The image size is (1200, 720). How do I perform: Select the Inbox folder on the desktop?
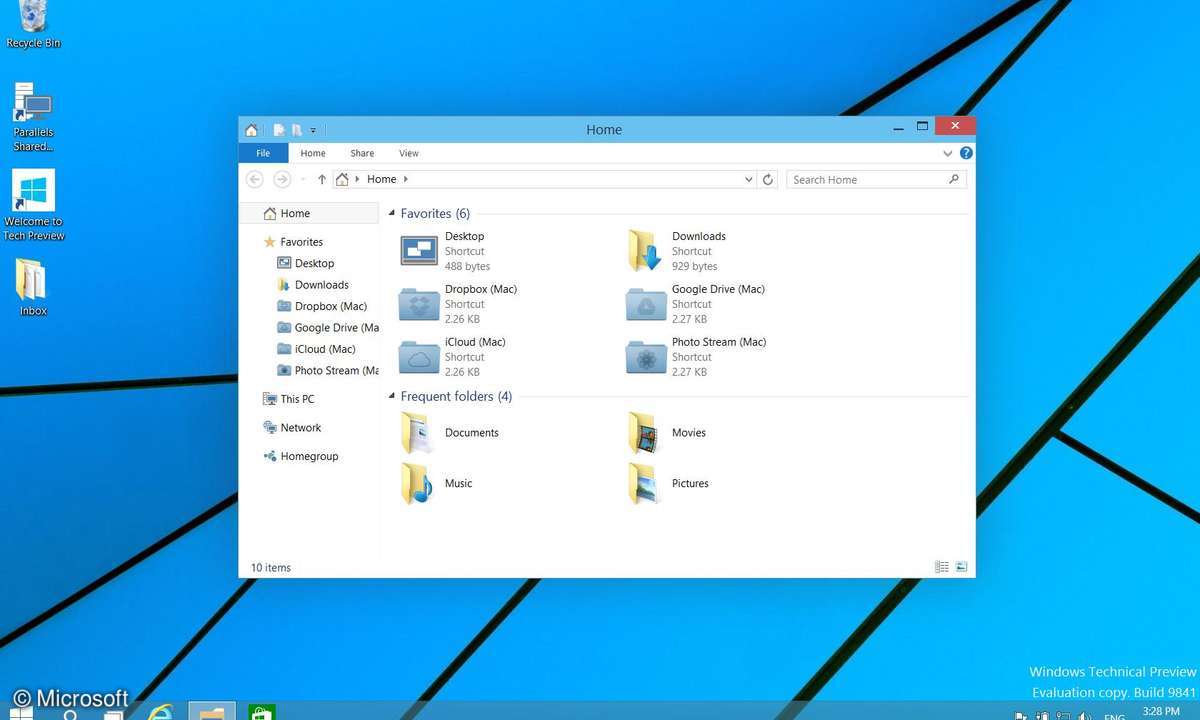[x=33, y=288]
